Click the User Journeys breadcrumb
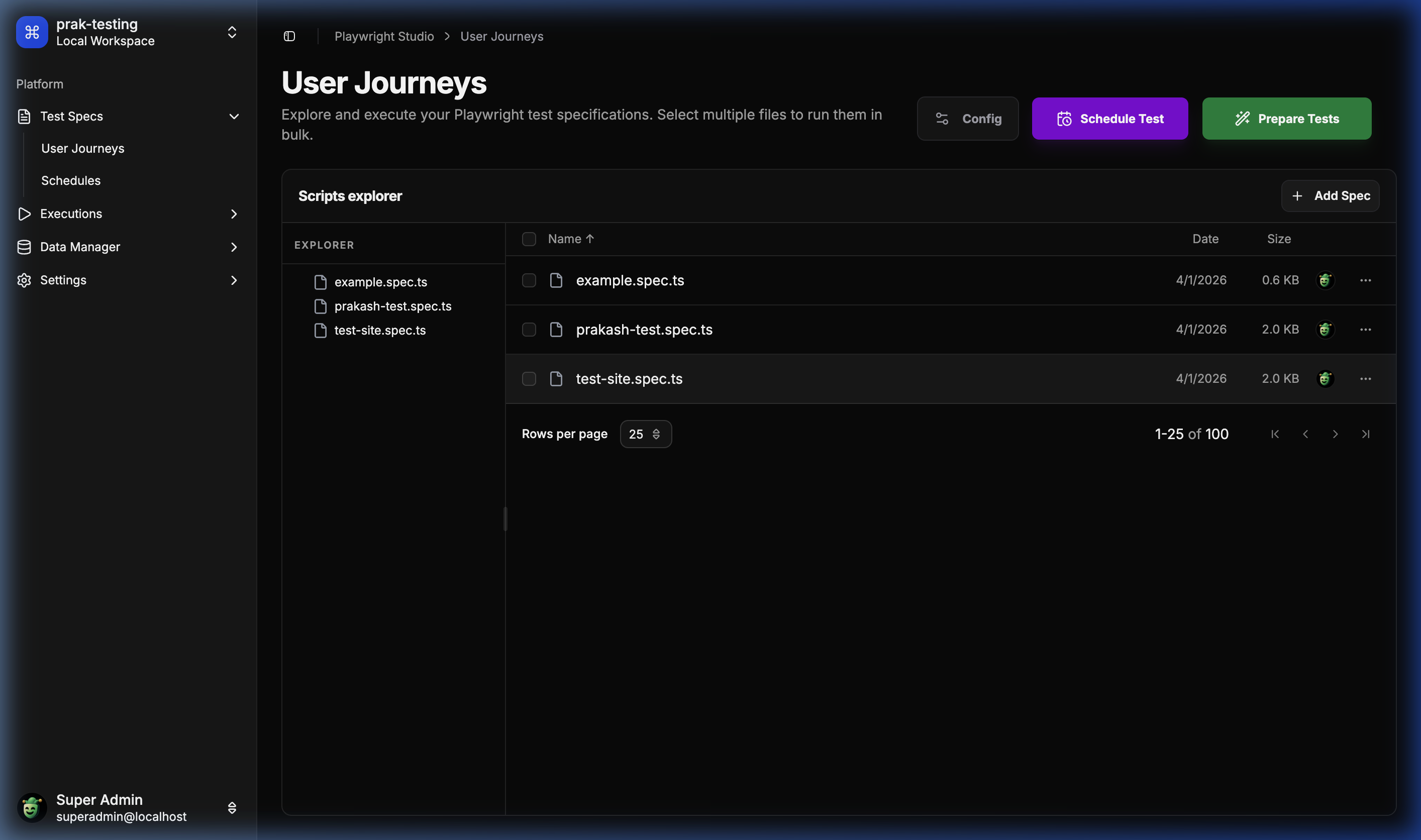This screenshot has height=840, width=1421. click(501, 36)
